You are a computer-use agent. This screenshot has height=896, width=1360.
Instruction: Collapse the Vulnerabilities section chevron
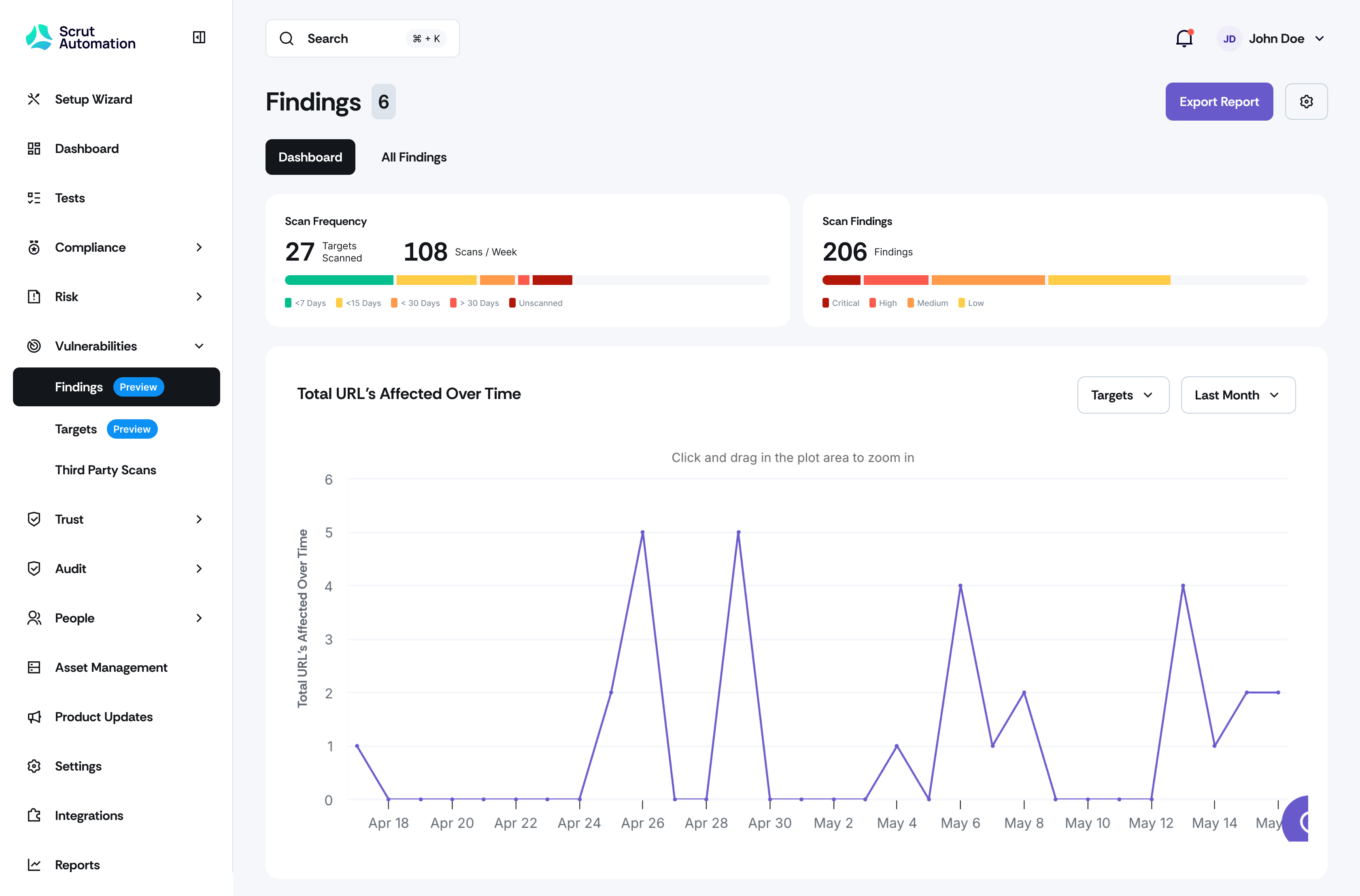point(199,346)
